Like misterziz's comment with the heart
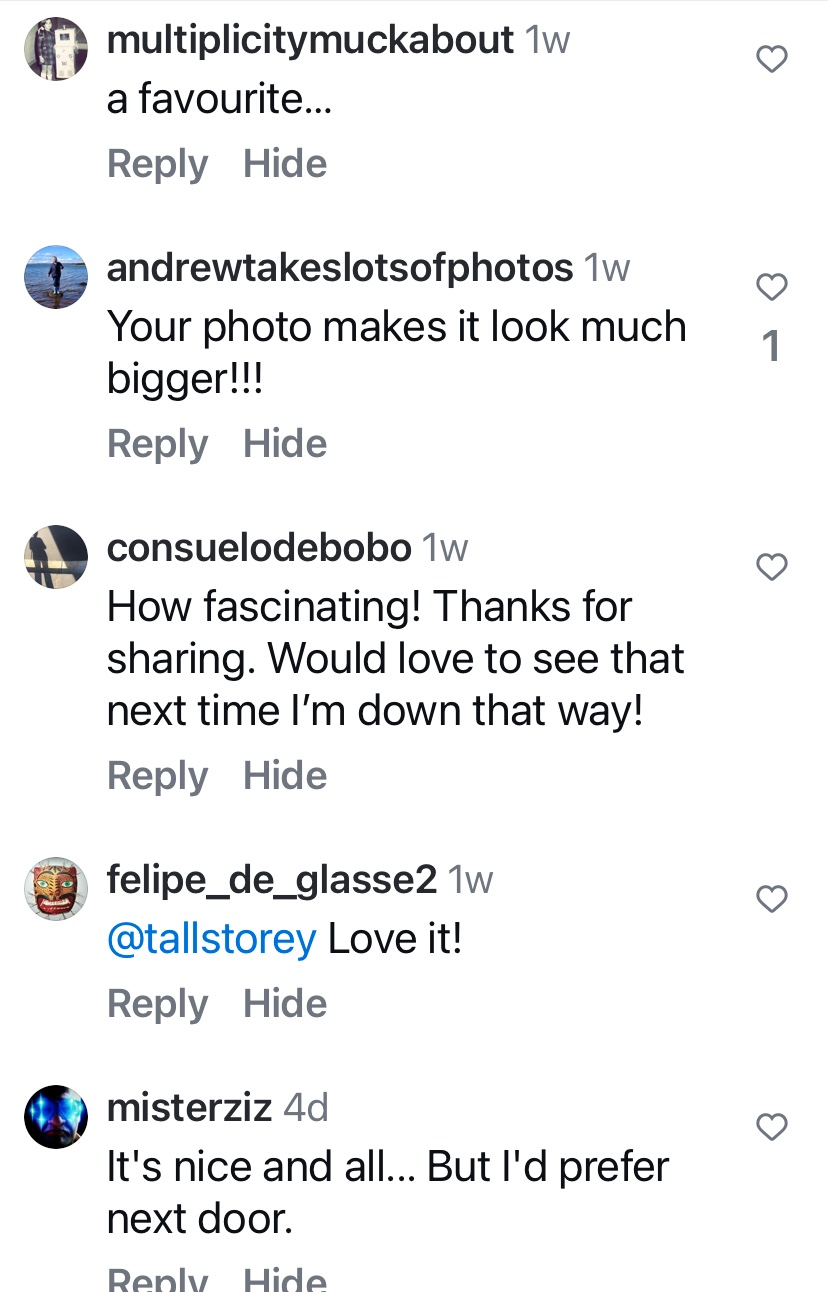The height and width of the screenshot is (1292, 828). click(x=771, y=1128)
